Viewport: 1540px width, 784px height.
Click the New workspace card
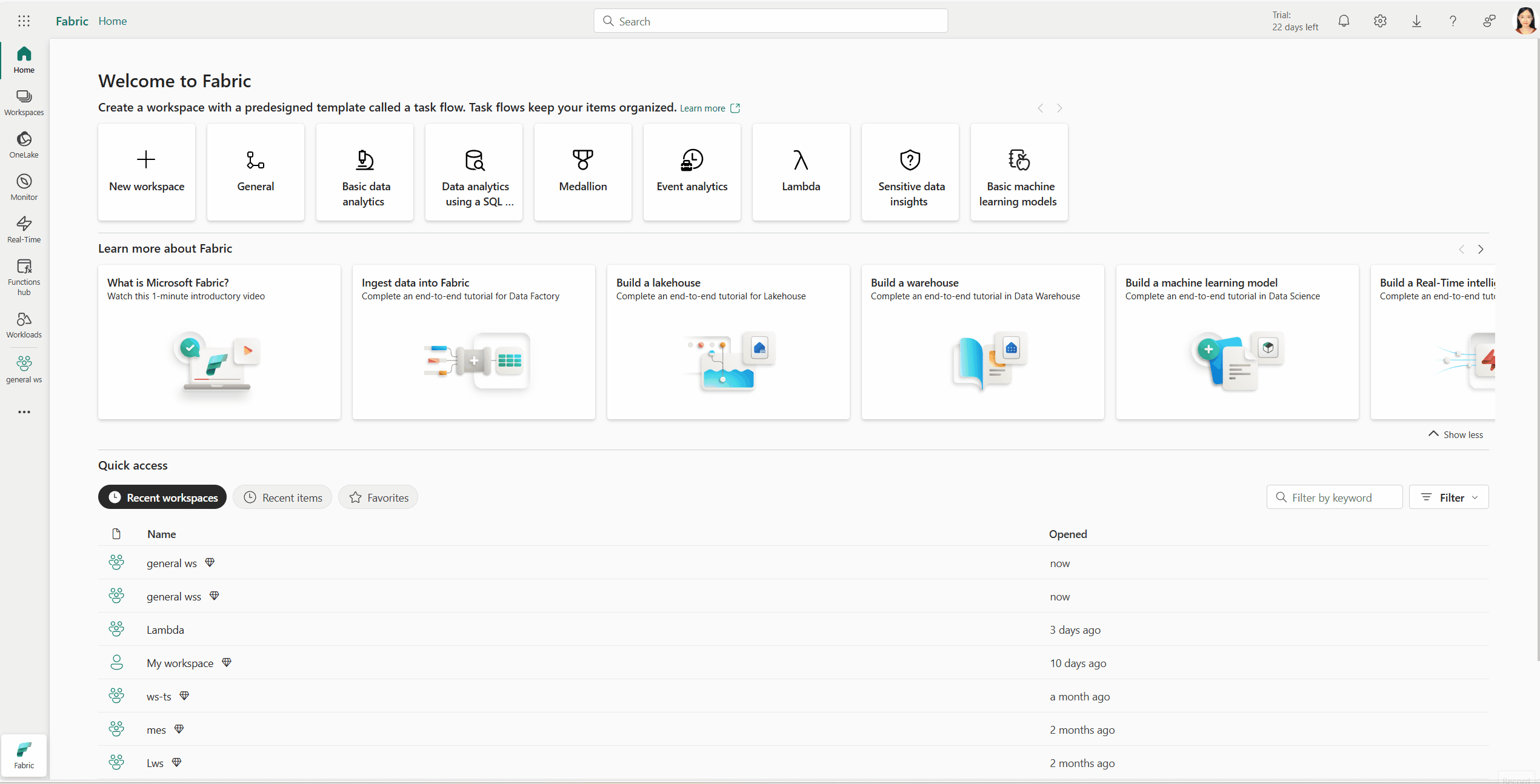147,172
